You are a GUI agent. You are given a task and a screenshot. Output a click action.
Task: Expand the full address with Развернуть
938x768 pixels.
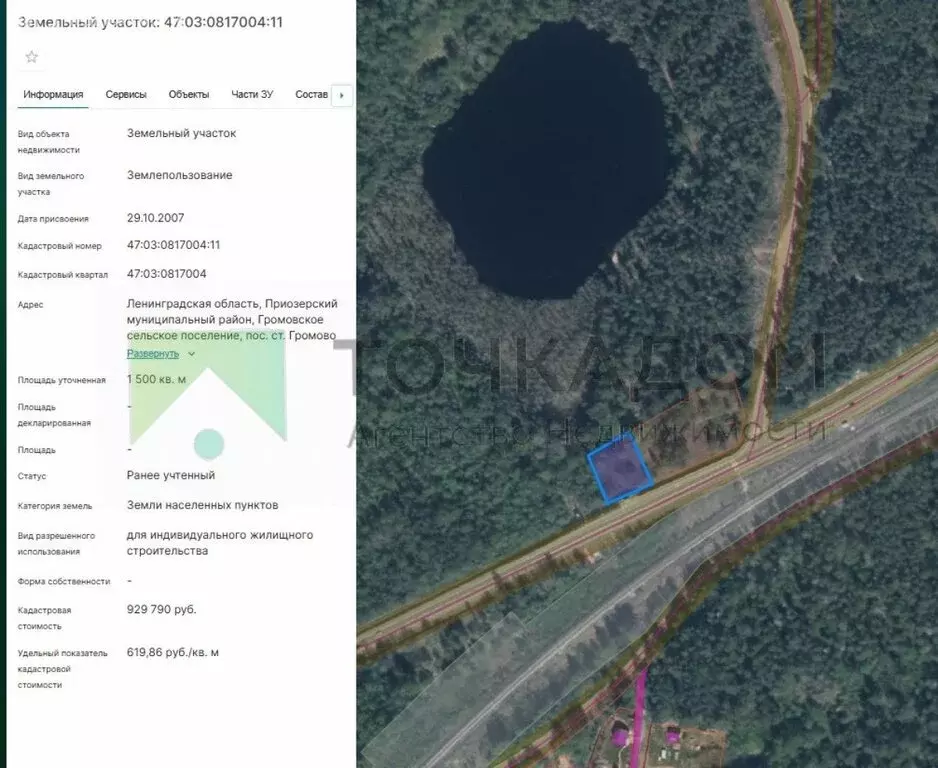point(153,353)
